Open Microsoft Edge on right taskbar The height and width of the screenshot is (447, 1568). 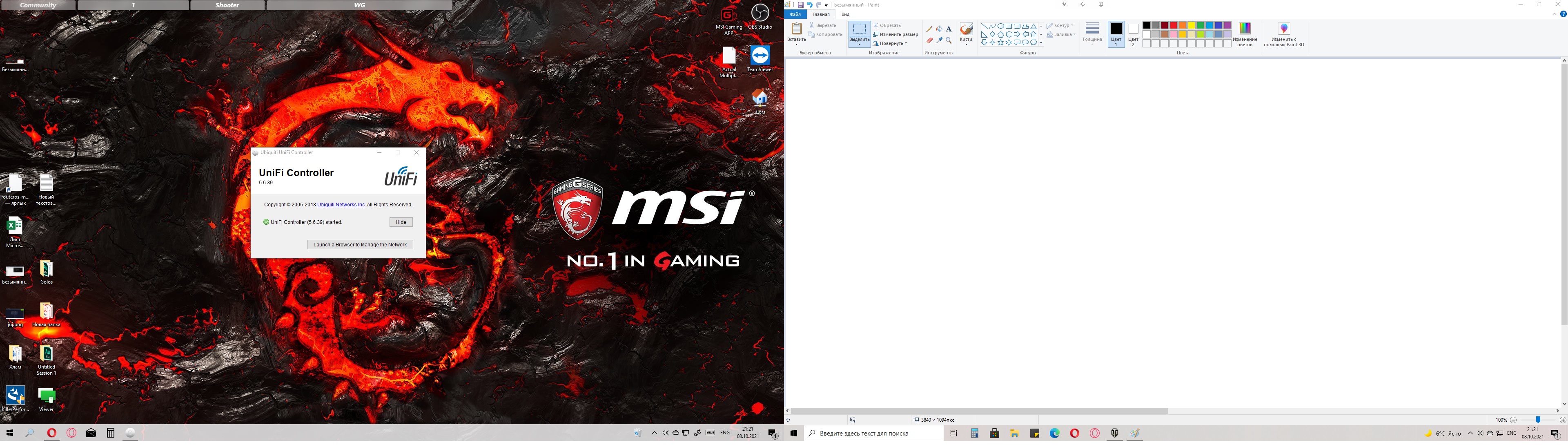(1054, 434)
